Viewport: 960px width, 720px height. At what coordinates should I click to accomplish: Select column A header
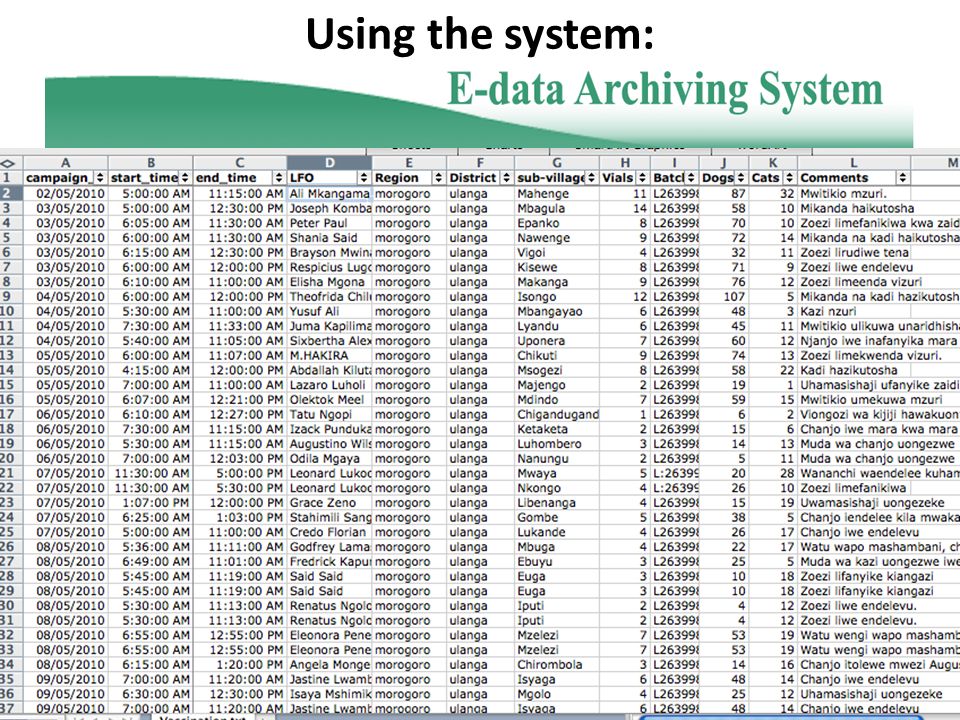click(x=66, y=163)
